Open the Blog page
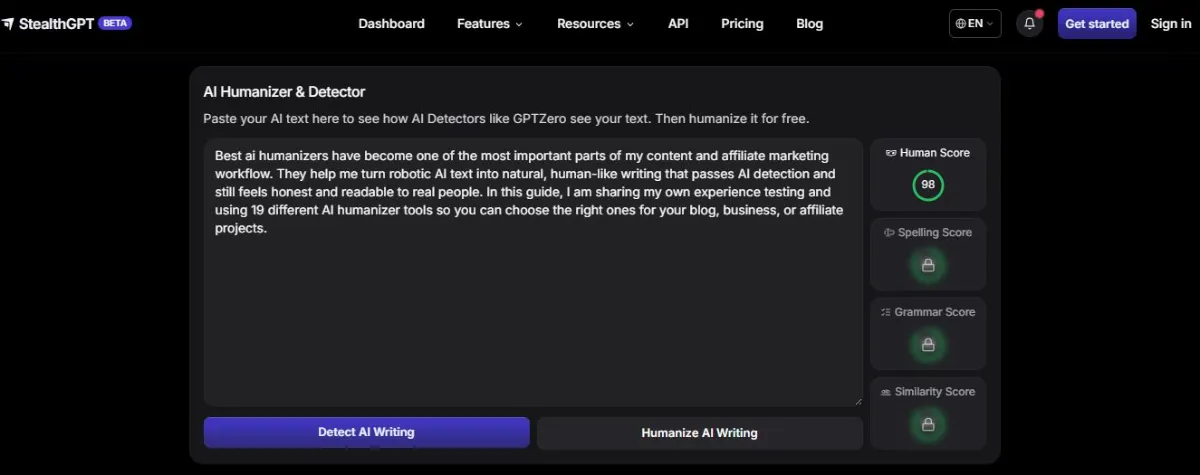This screenshot has width=1200, height=475. pos(810,24)
